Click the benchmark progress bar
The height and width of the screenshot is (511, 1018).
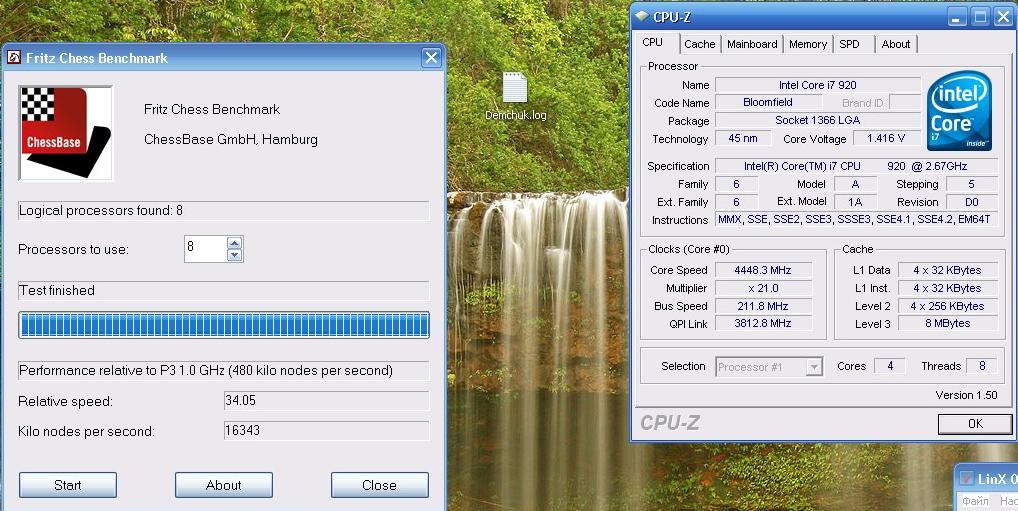click(224, 325)
